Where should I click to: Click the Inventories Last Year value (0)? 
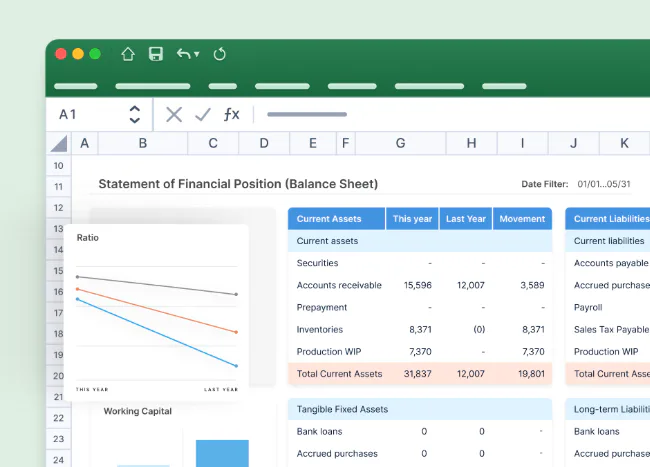[x=479, y=329]
